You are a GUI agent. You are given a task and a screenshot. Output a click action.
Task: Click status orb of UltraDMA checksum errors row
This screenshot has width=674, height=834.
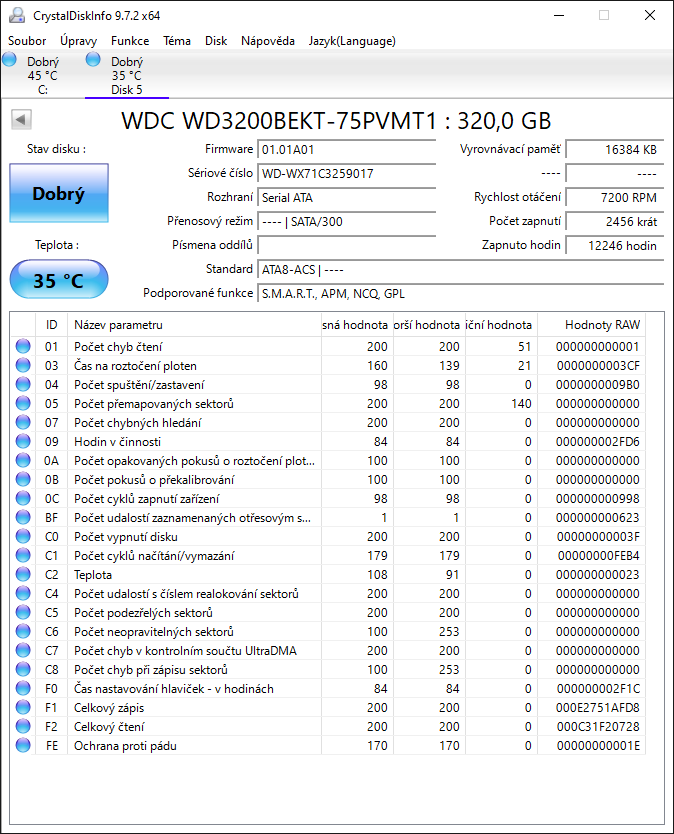23,650
